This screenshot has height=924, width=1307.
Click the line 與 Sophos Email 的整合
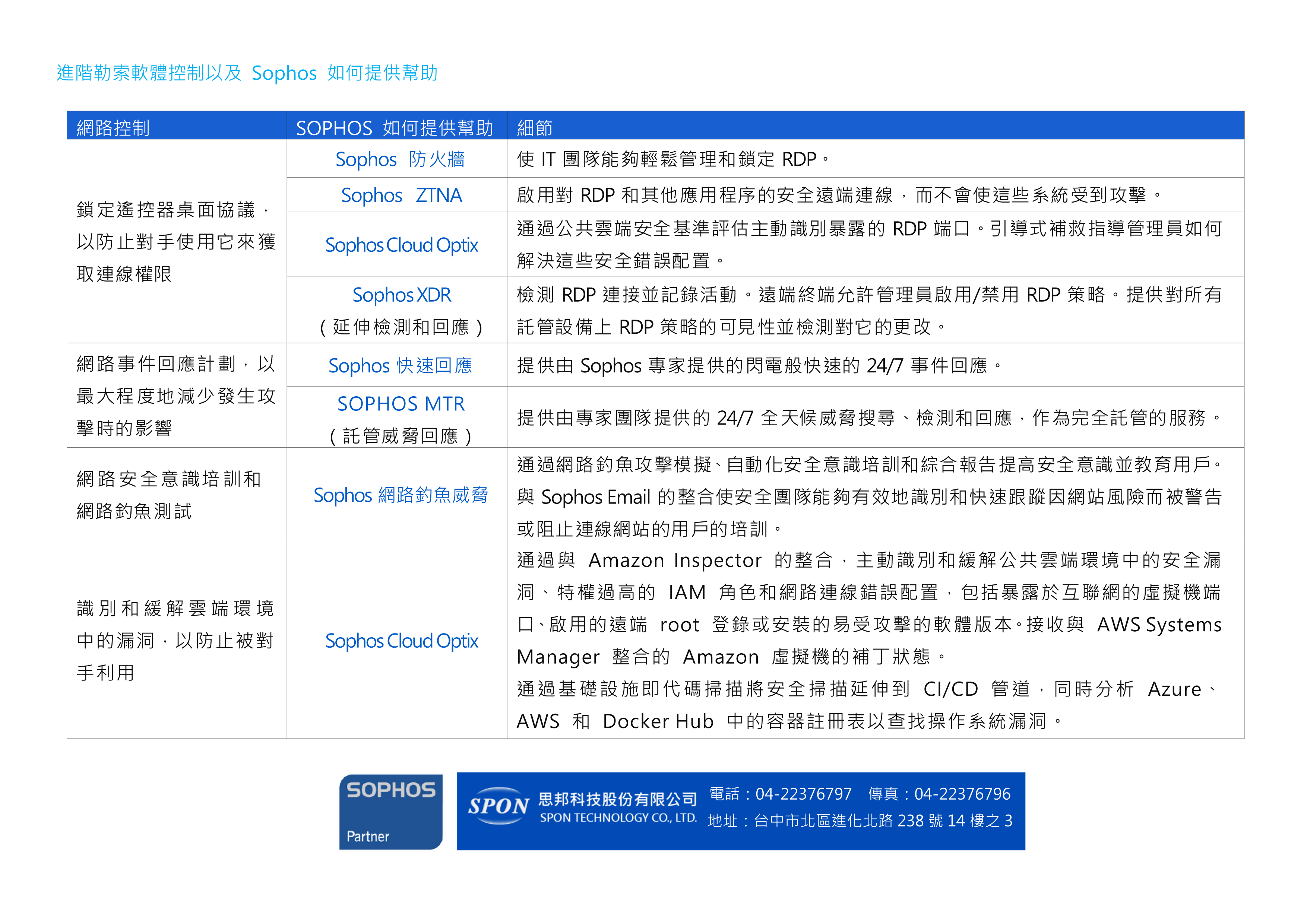point(869,497)
